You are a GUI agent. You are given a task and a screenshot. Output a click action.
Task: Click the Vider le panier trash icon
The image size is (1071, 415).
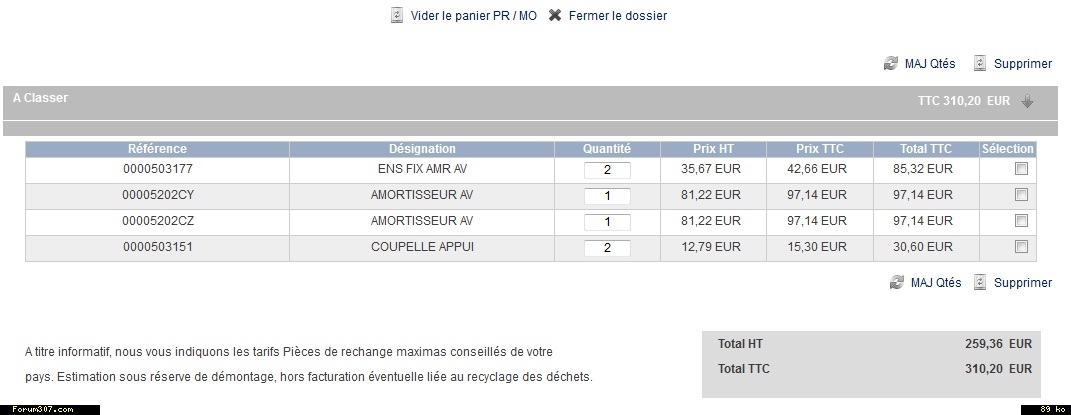coord(397,16)
